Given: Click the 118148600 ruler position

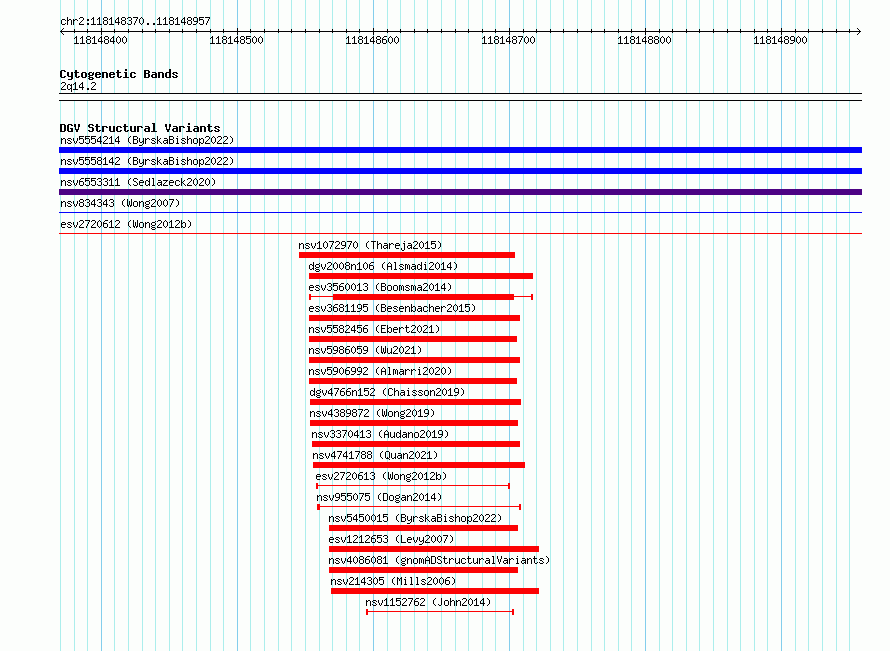Looking at the screenshot, I should point(372,40).
